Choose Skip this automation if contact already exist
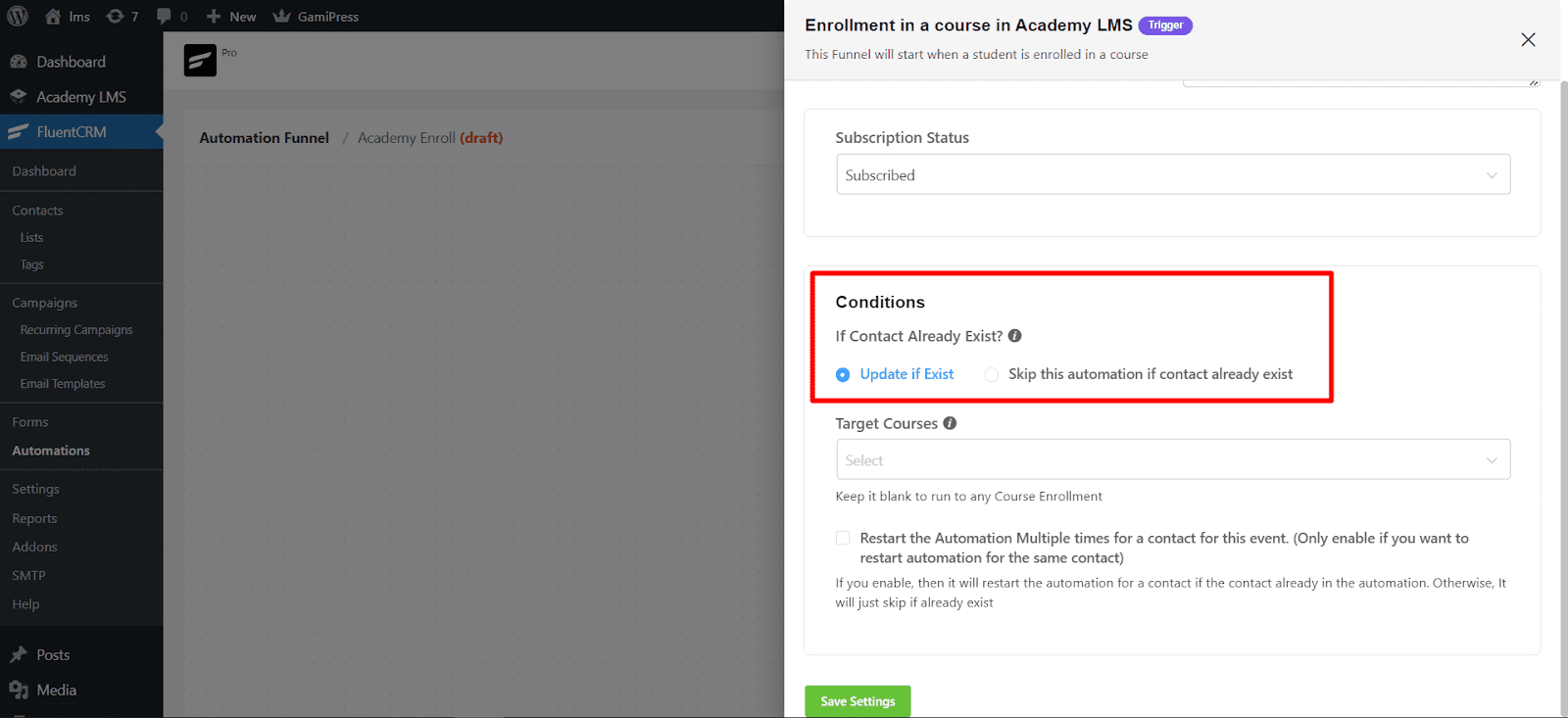This screenshot has width=1568, height=718. 991,374
